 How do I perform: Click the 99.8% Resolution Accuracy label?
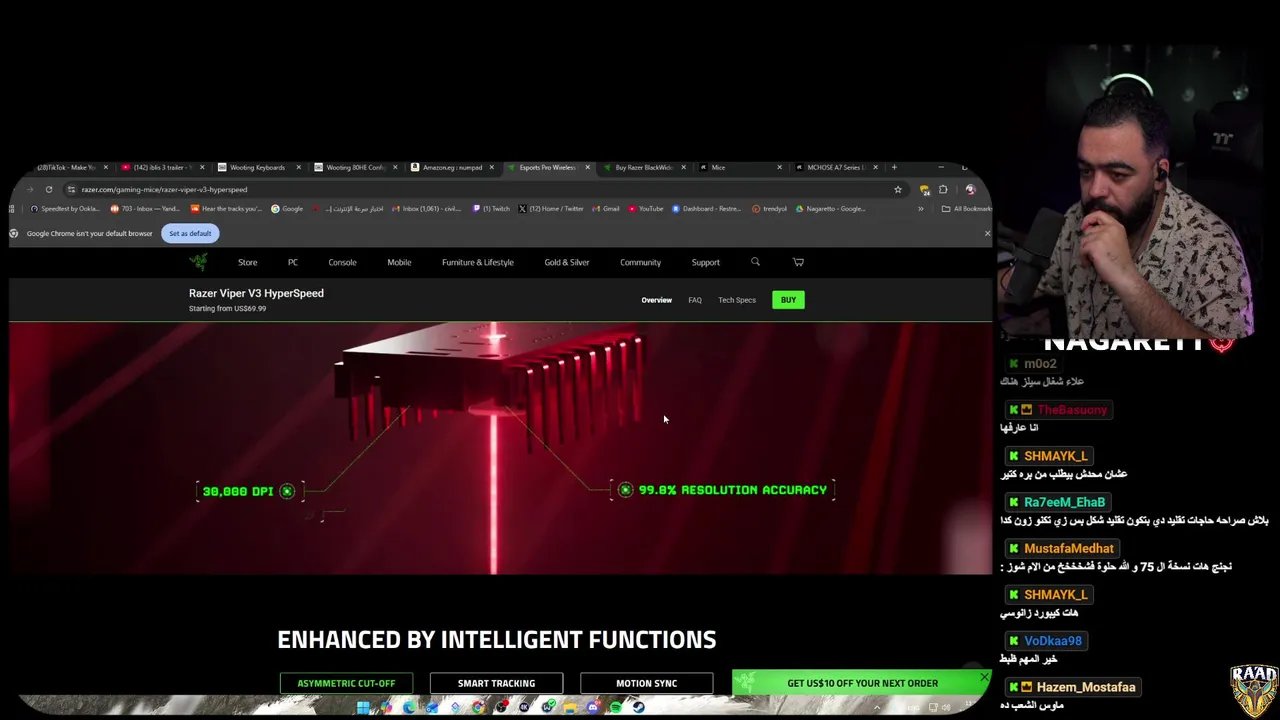733,490
